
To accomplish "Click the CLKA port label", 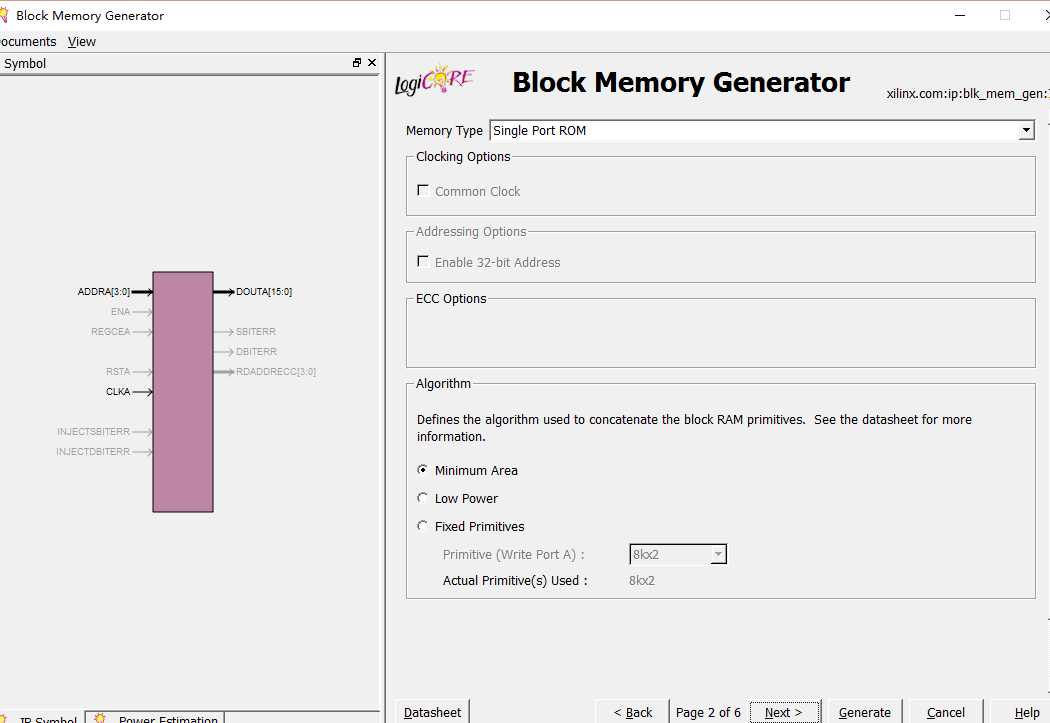I will 118,392.
